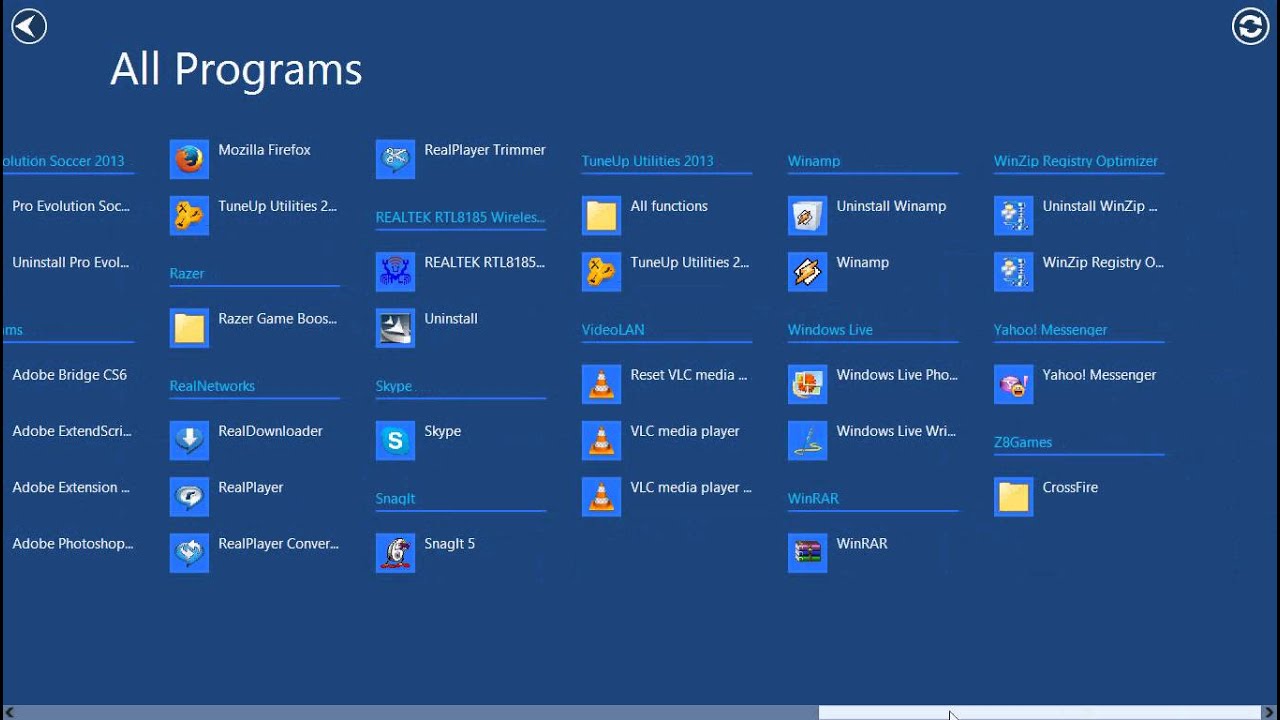1280x720 pixels.
Task: Click the Windows Live group header
Action: (x=830, y=329)
